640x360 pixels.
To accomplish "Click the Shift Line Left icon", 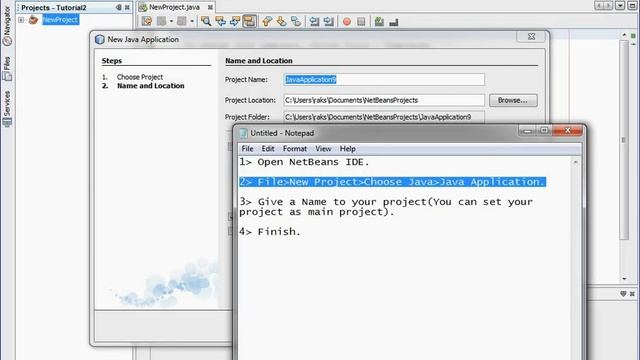I will coord(314,21).
